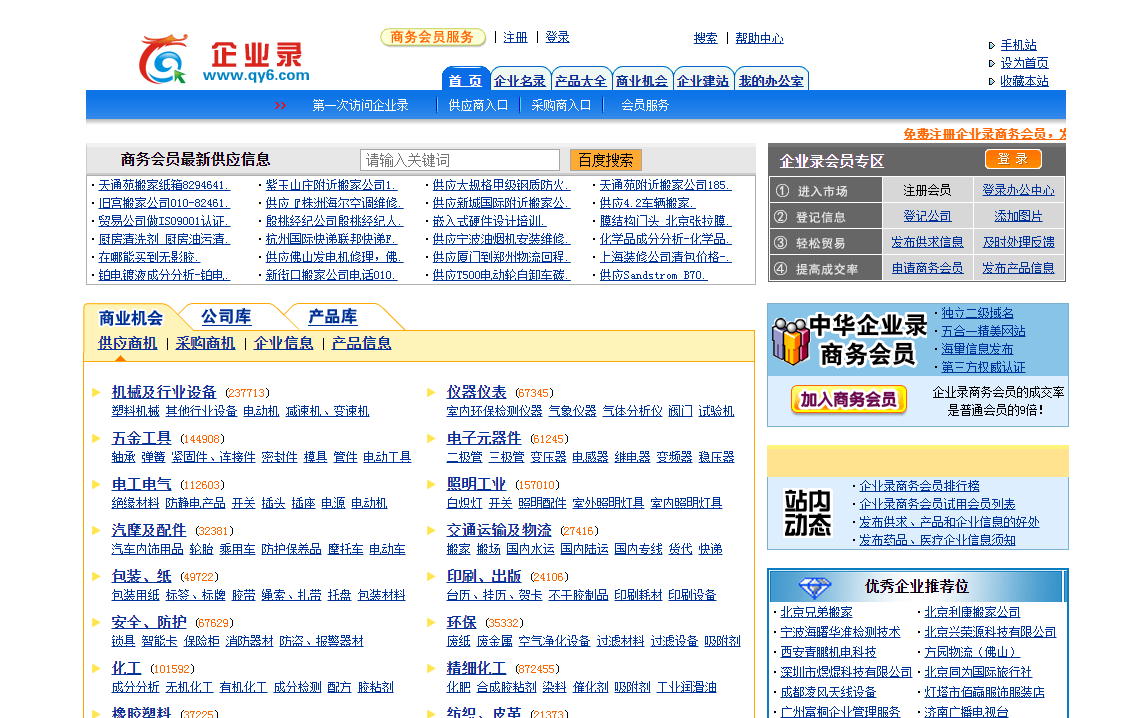Click the yellow triangle beside 机械及行业设备
Image resolution: width=1126 pixels, height=718 pixels.
coord(96,392)
